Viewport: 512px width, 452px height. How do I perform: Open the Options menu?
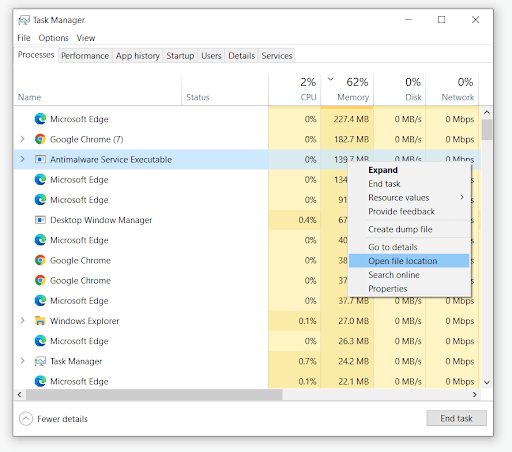pos(53,38)
